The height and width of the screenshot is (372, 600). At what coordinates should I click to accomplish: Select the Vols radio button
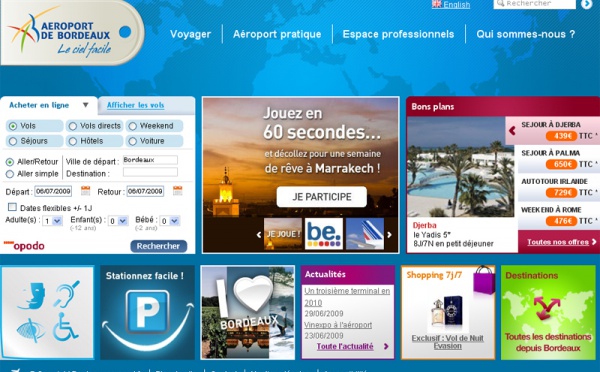[x=13, y=126]
